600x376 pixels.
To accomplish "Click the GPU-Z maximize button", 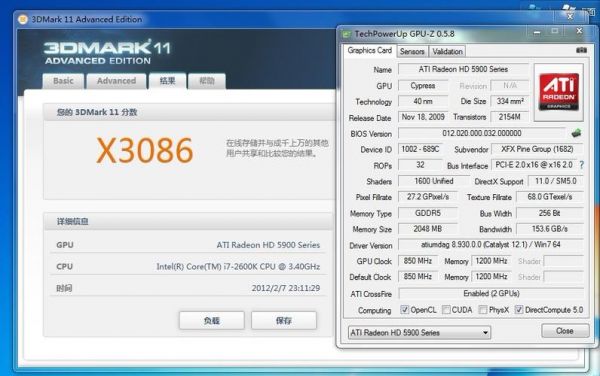I will click(555, 31).
